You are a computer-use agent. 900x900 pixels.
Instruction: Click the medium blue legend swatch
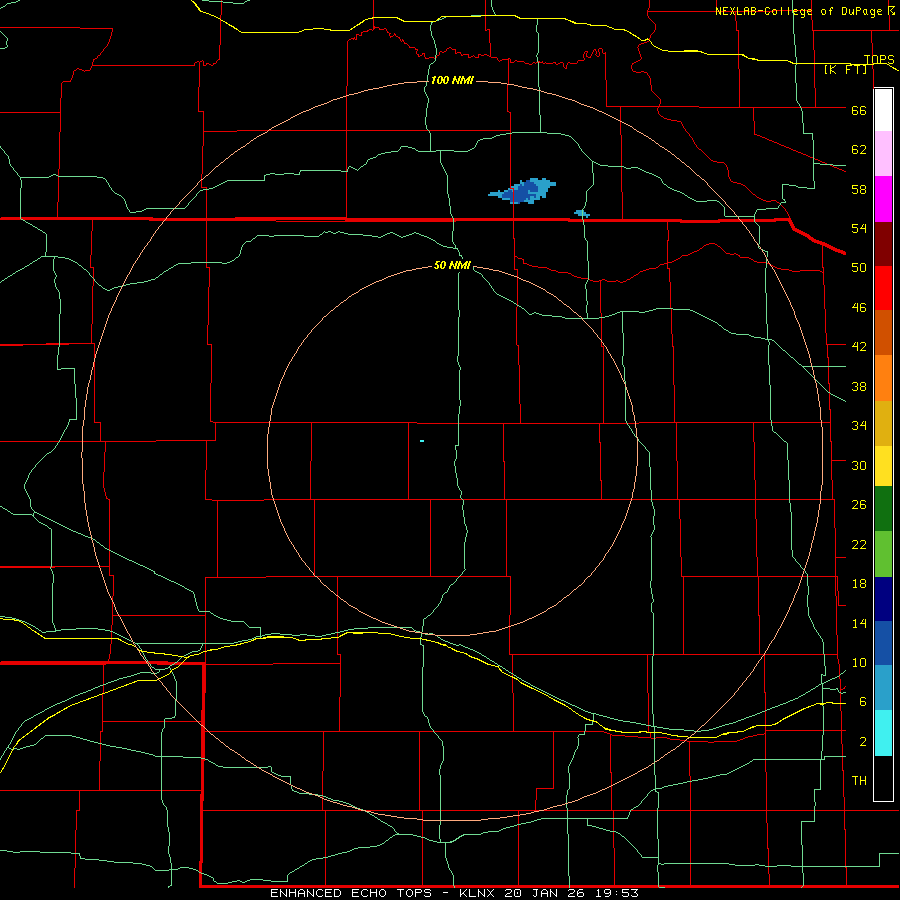click(x=883, y=643)
